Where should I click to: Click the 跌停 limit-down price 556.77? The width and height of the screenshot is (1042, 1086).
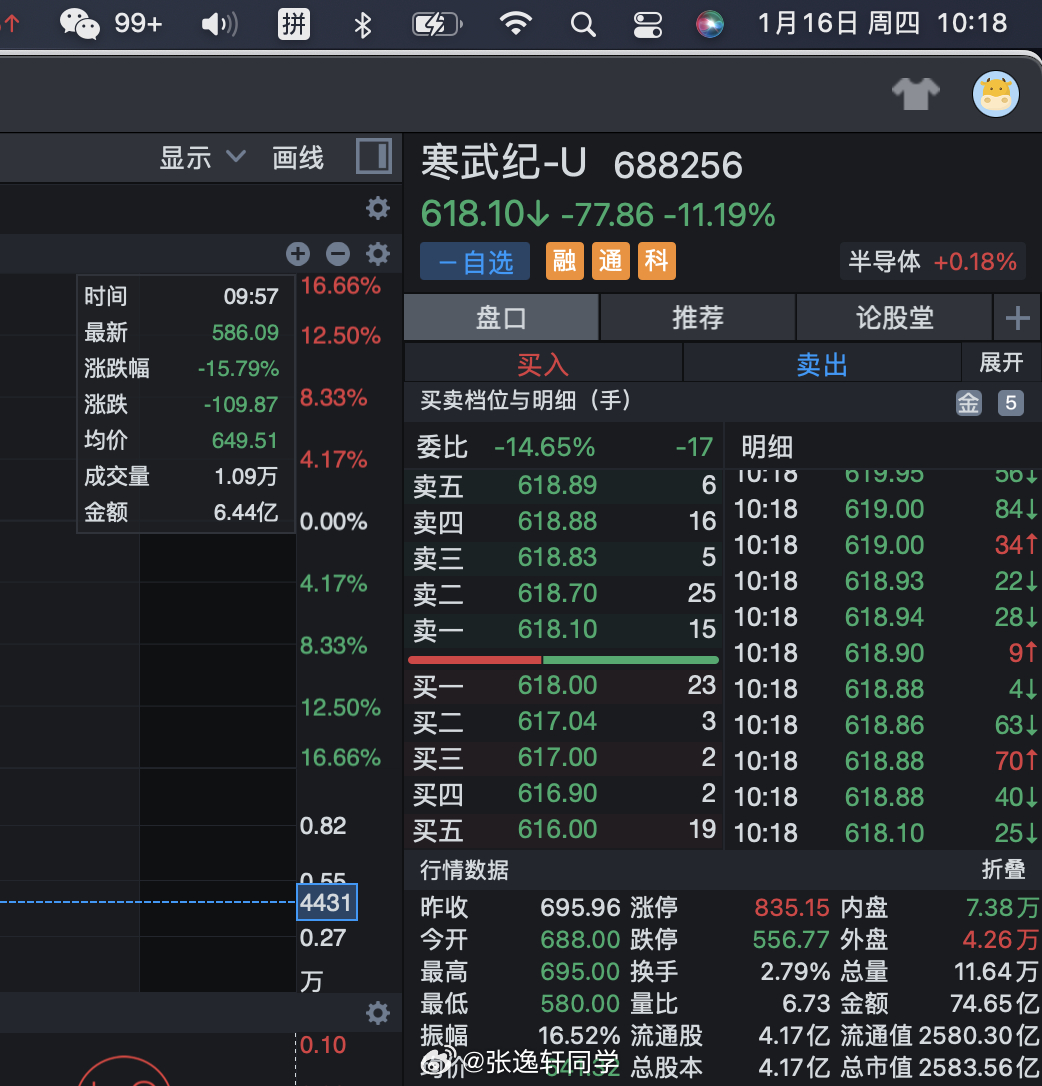(791, 939)
